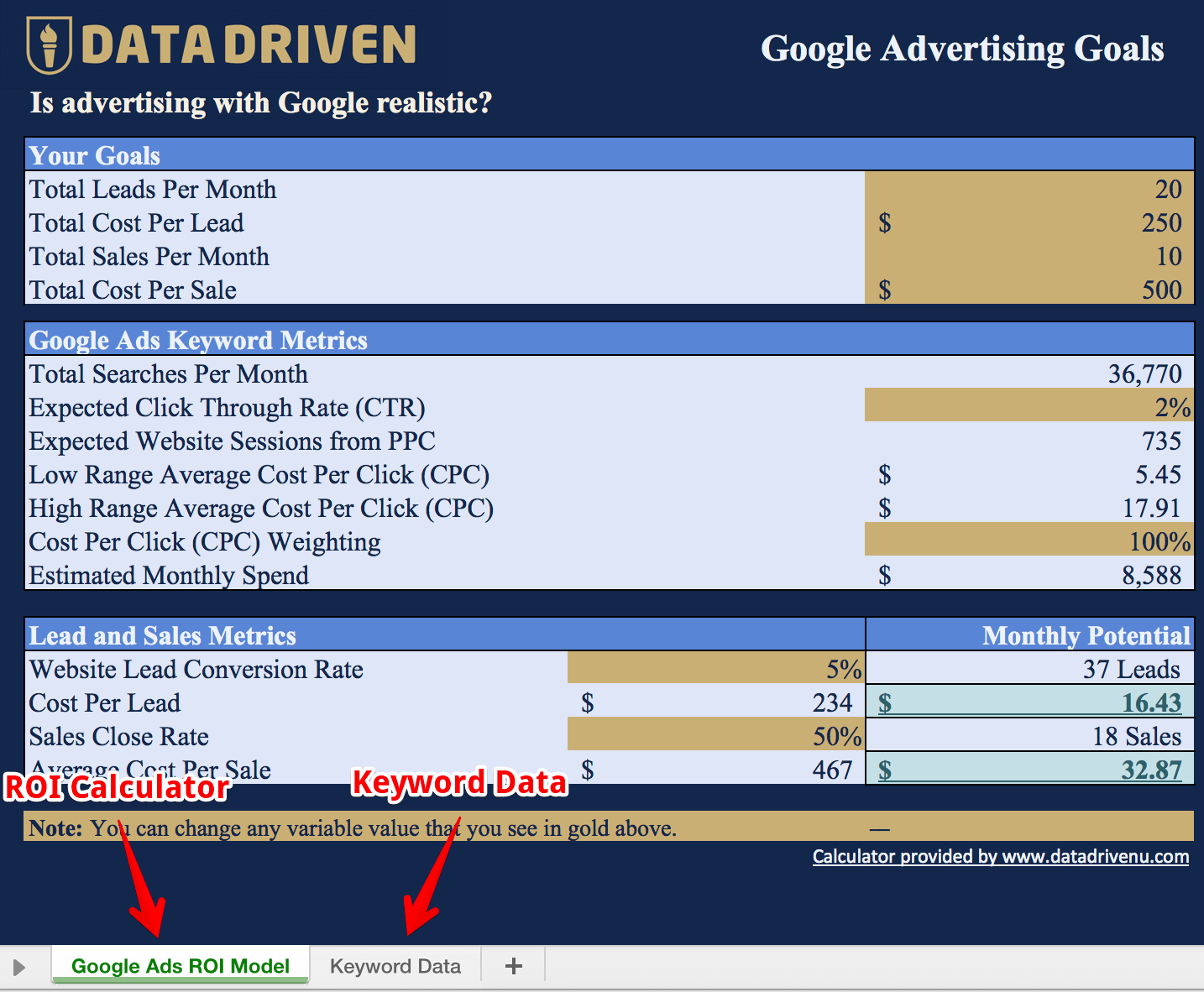This screenshot has height=992, width=1204.
Task: Click the Google Ads Keyword Metrics header
Action: pos(610,340)
